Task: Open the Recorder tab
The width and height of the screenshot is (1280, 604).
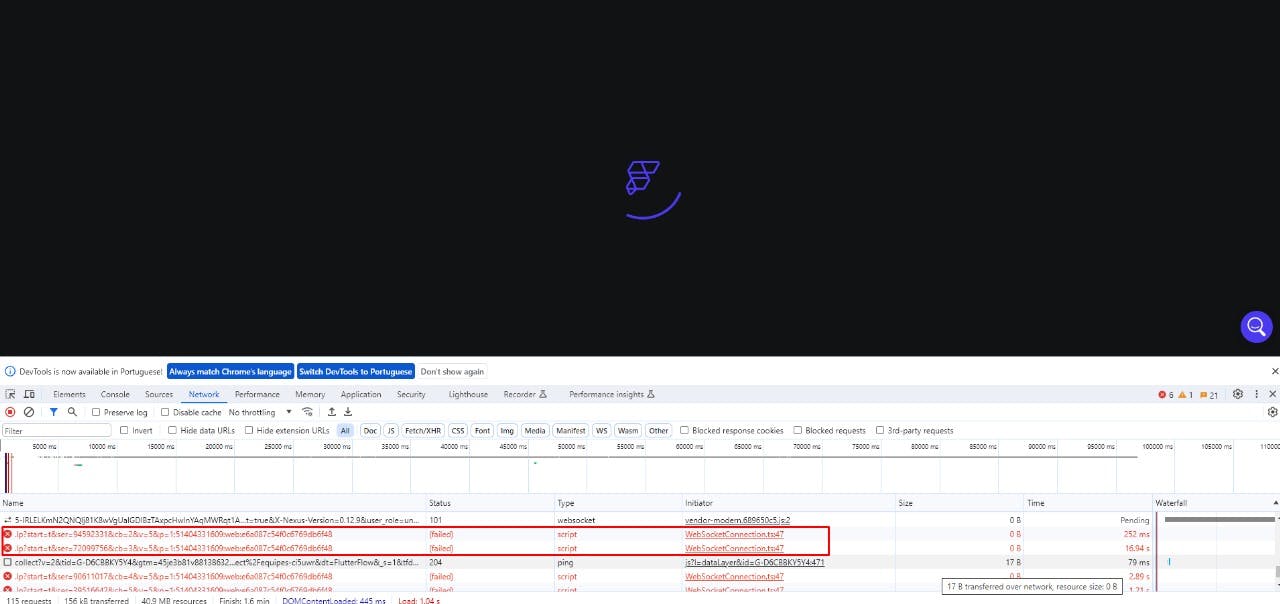Action: click(x=525, y=394)
